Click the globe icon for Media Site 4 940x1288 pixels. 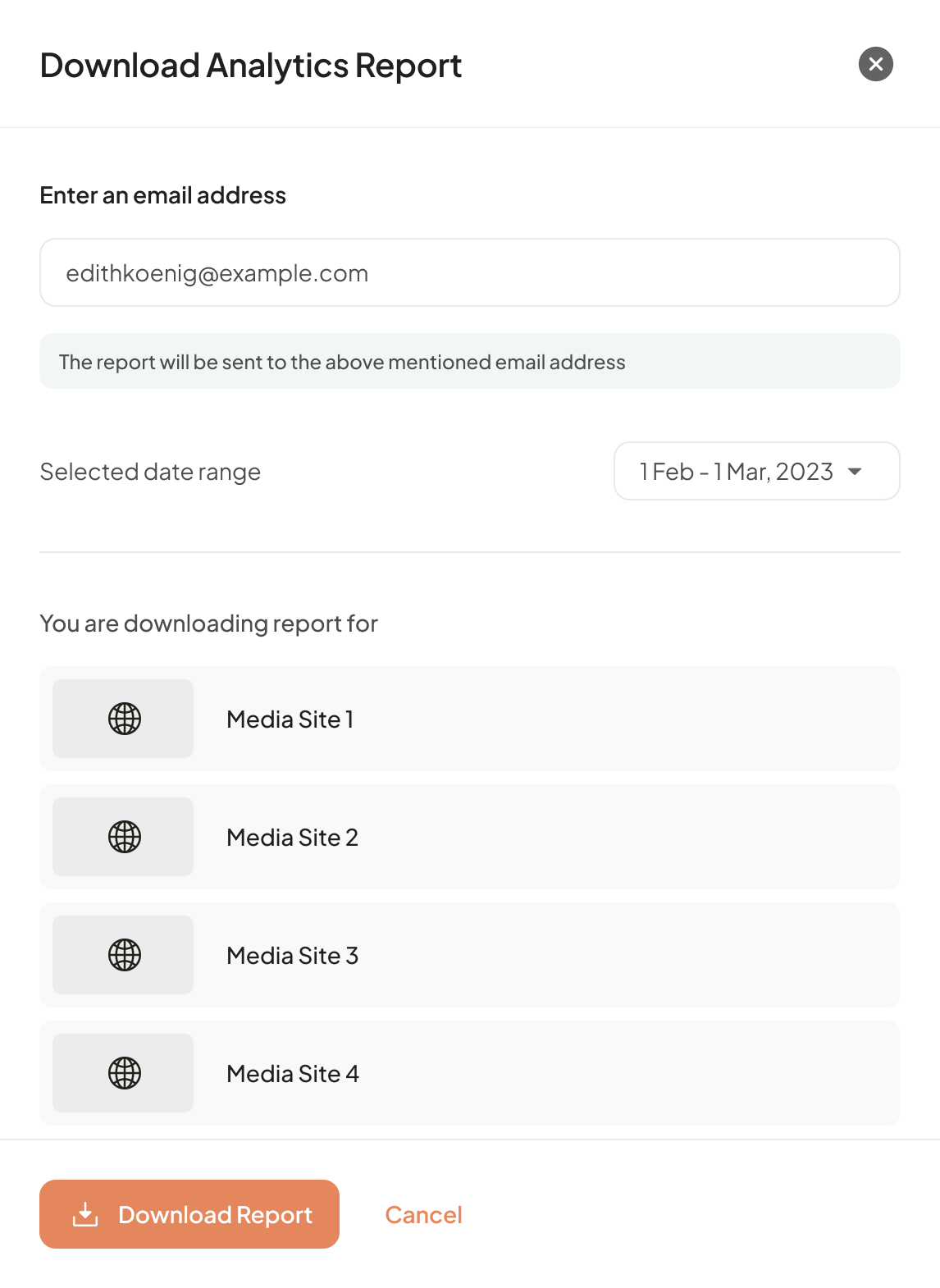(125, 1073)
